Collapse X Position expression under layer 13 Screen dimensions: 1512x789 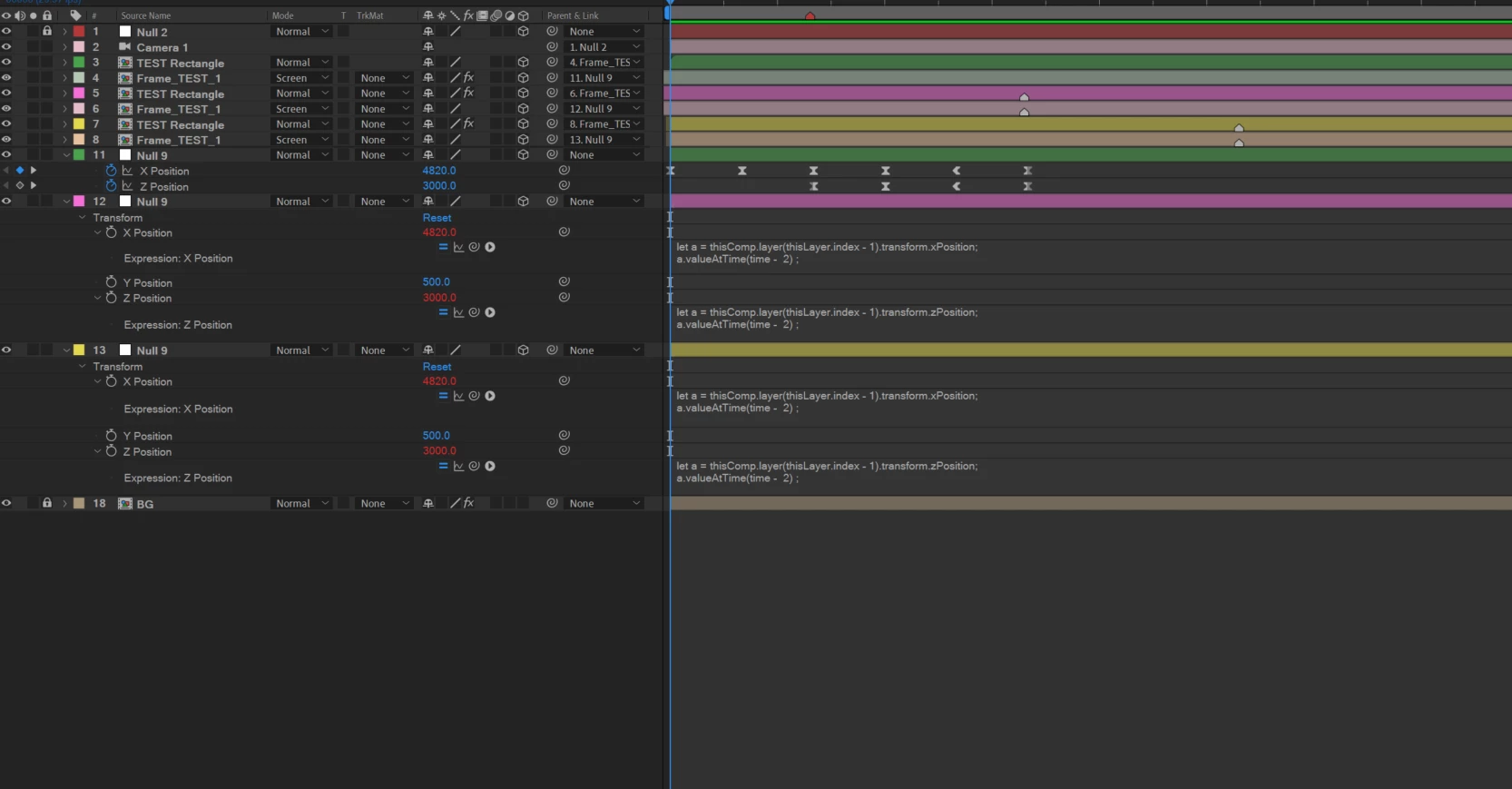pyautogui.click(x=98, y=382)
